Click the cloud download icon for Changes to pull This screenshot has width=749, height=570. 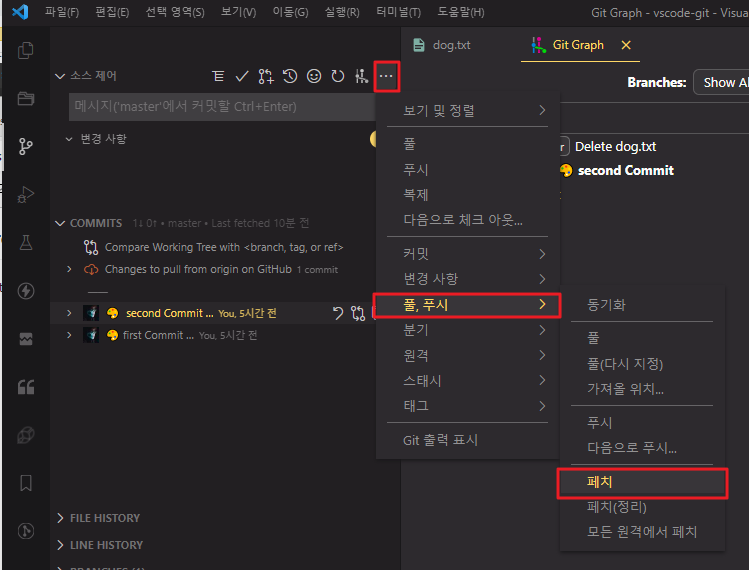click(x=91, y=269)
